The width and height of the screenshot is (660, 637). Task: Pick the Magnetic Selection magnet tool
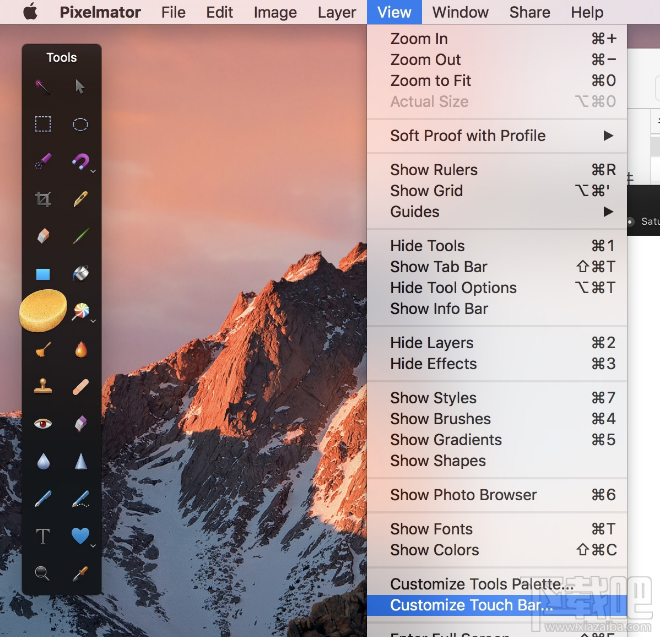tap(80, 162)
